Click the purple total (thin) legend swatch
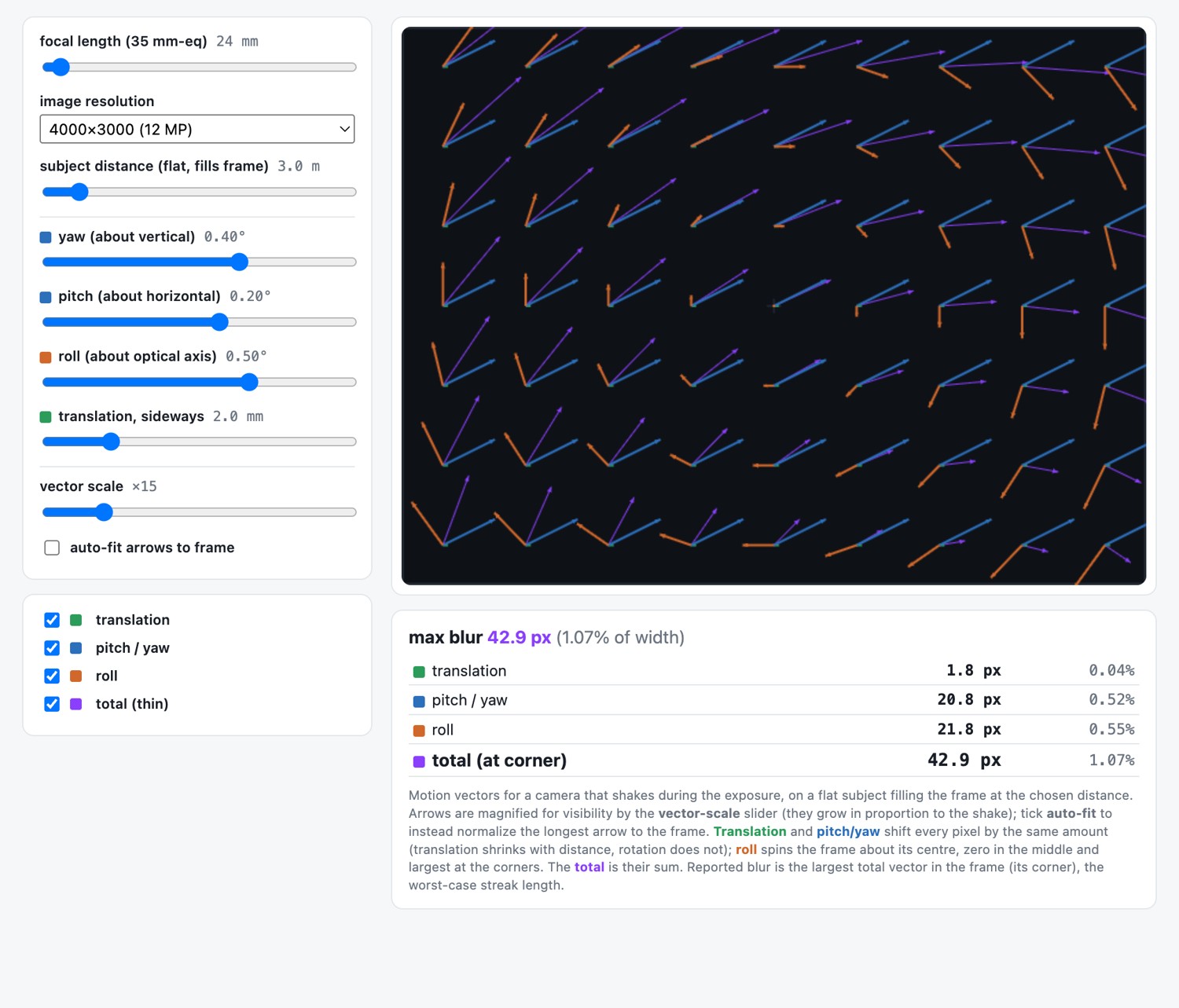Image resolution: width=1179 pixels, height=1008 pixels. point(76,704)
